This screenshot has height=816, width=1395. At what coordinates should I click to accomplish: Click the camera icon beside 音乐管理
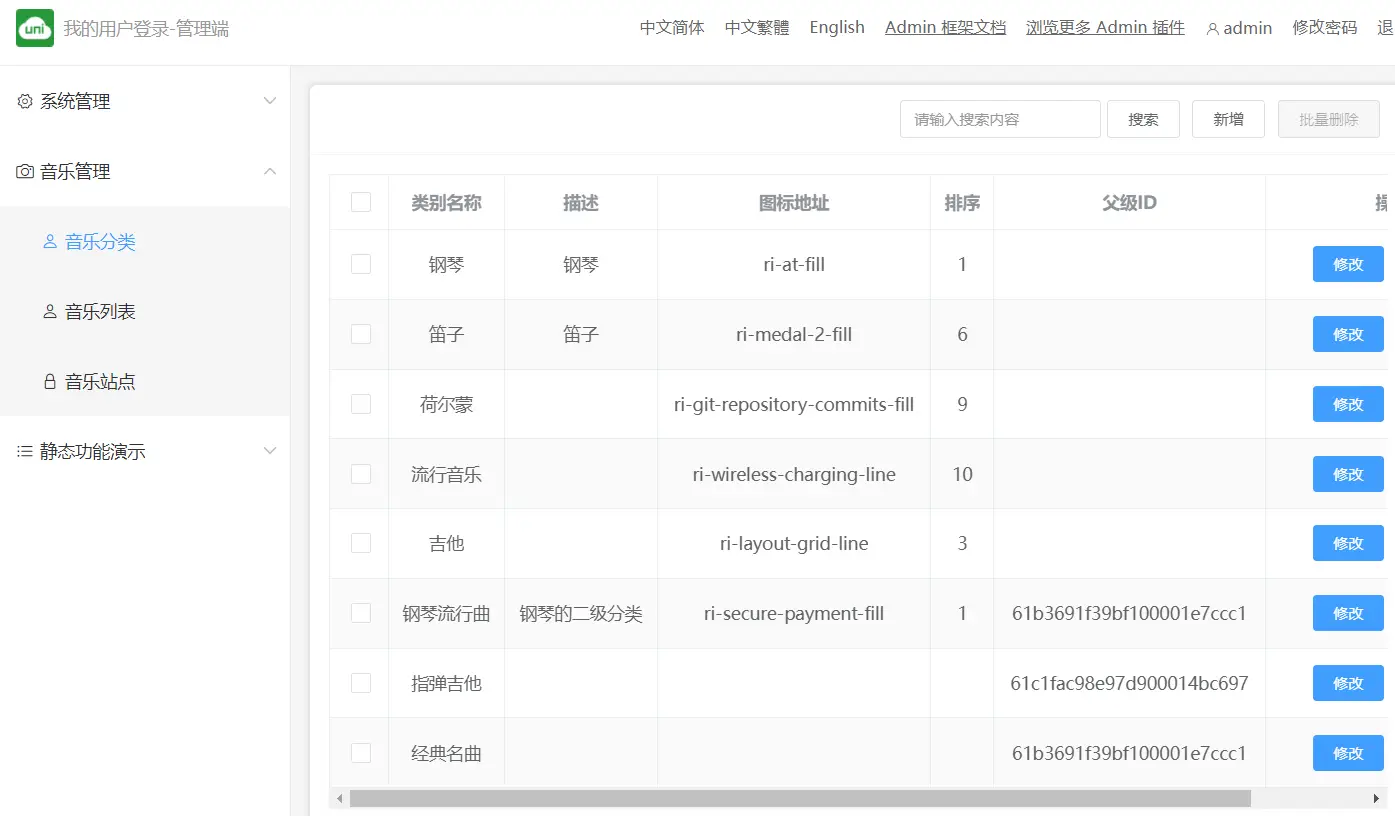point(25,172)
